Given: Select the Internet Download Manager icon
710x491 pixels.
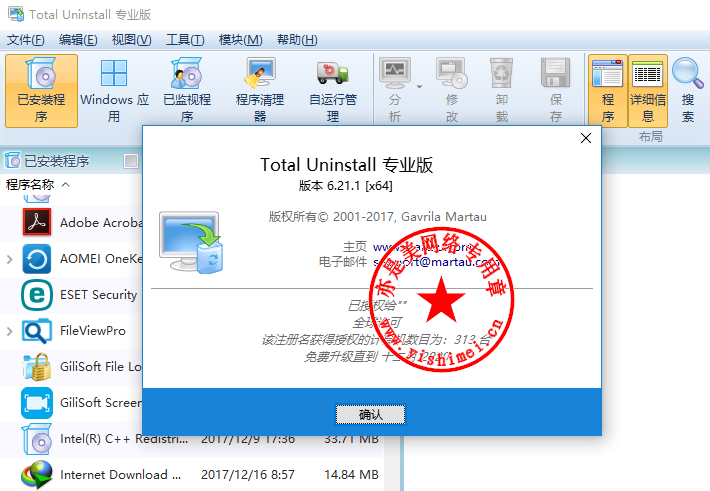Looking at the screenshot, I should (x=37, y=475).
